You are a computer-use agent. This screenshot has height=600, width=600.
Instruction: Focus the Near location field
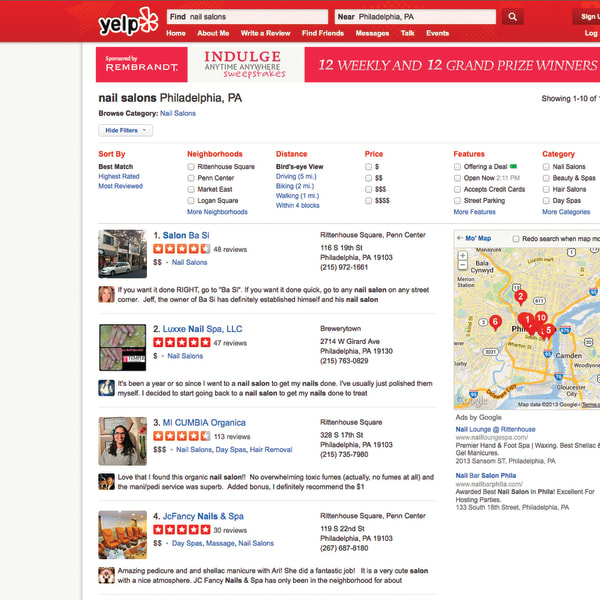(415, 16)
